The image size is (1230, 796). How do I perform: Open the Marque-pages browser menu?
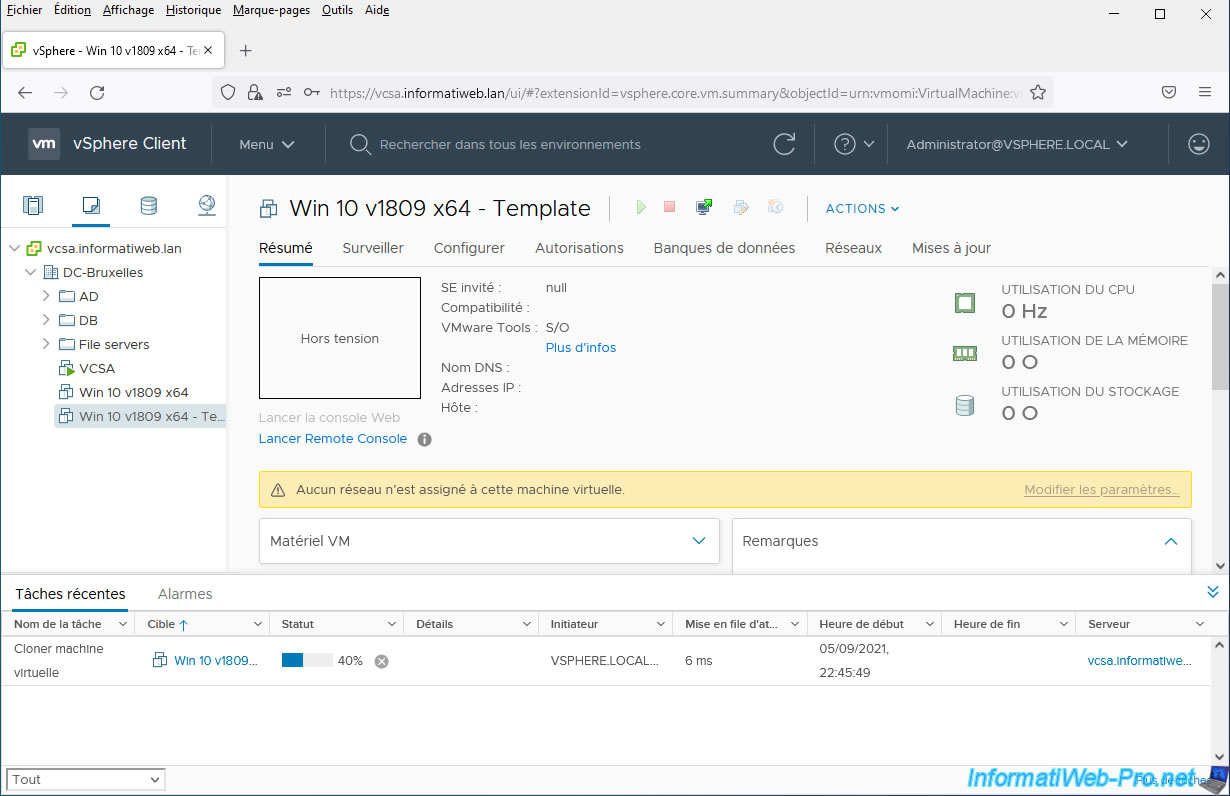(271, 10)
